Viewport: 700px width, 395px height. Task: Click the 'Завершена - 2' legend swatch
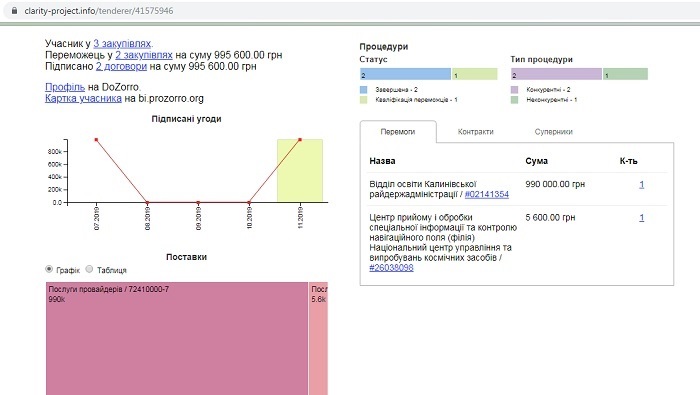pyautogui.click(x=363, y=90)
